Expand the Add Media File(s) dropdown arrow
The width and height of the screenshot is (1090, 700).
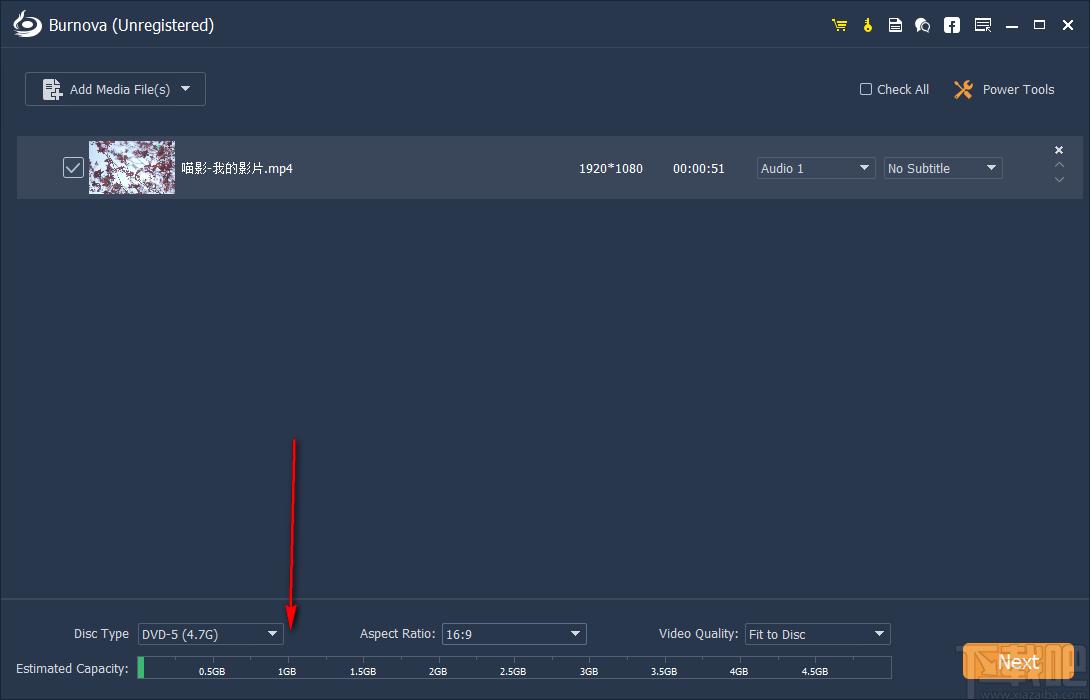[186, 89]
